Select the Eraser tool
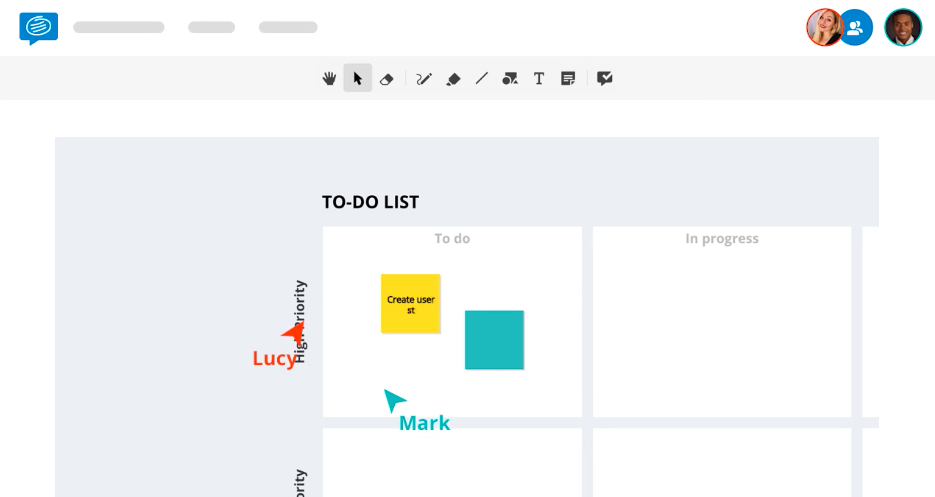 (x=386, y=79)
